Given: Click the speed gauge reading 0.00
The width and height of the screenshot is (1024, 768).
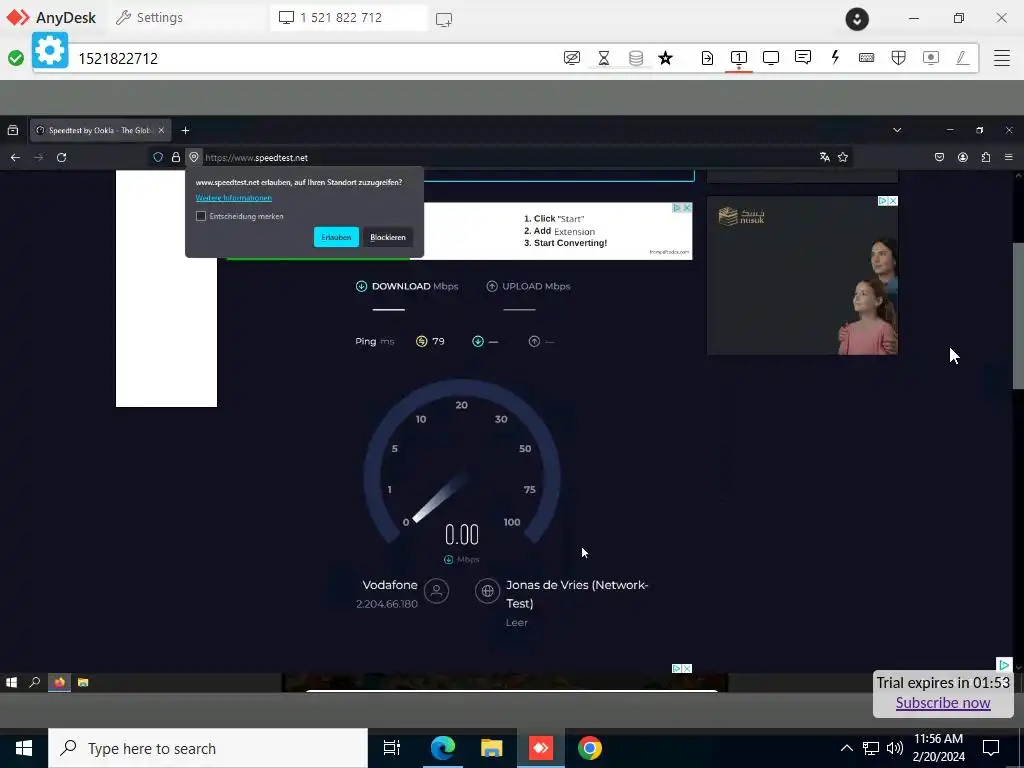Looking at the screenshot, I should coord(462,535).
